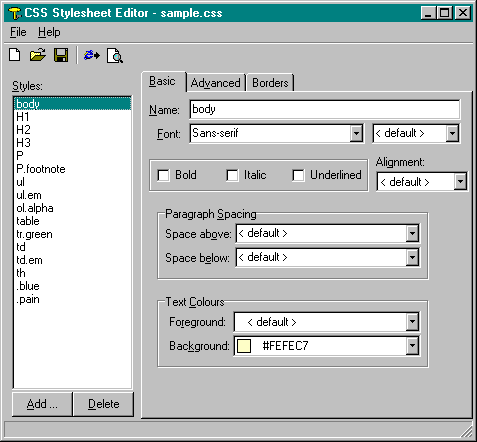This screenshot has height=442, width=477.
Task: Expand the Space above dropdown
Action: (x=412, y=233)
